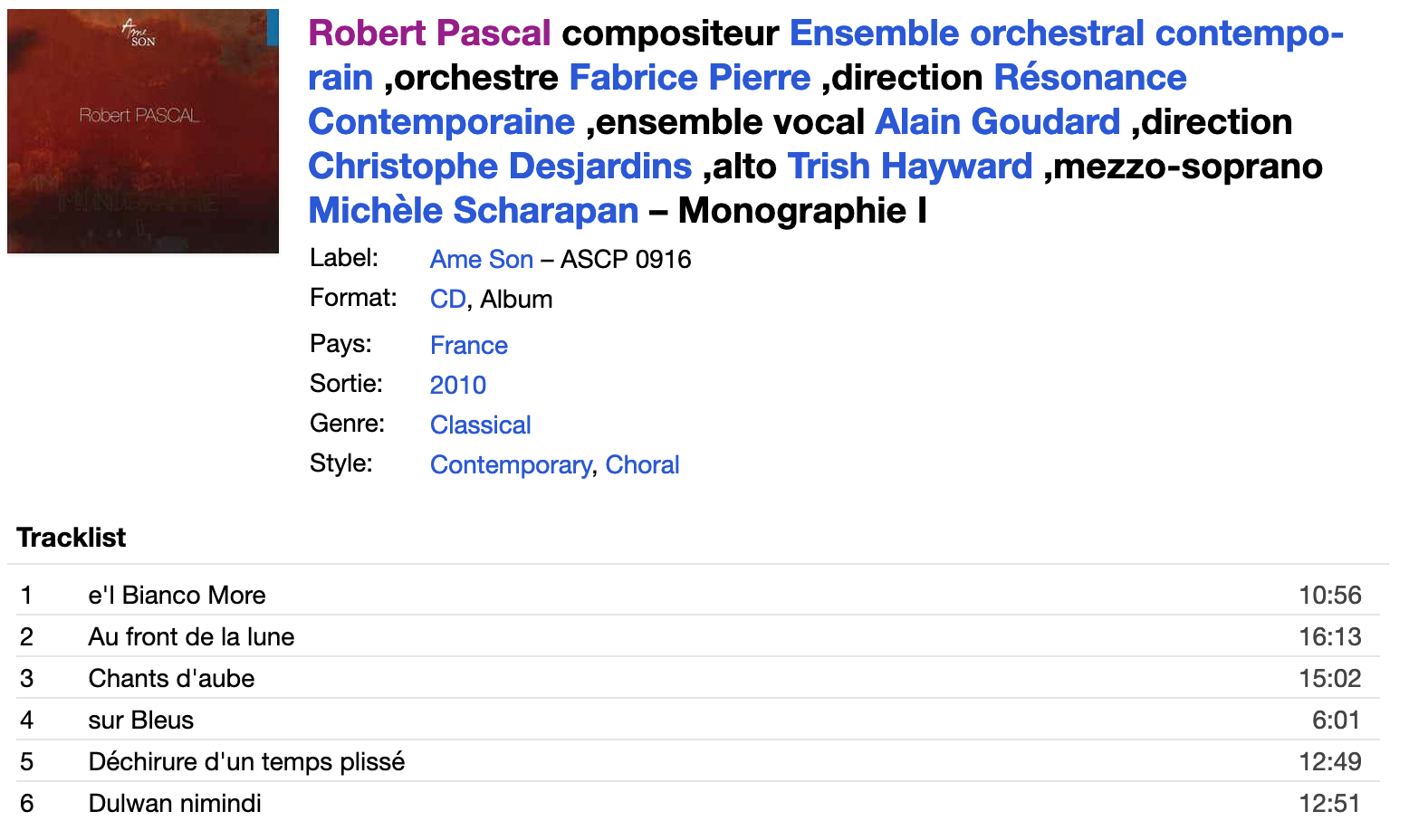
Task: Open the Trish Hayward artist link
Action: pos(909,167)
